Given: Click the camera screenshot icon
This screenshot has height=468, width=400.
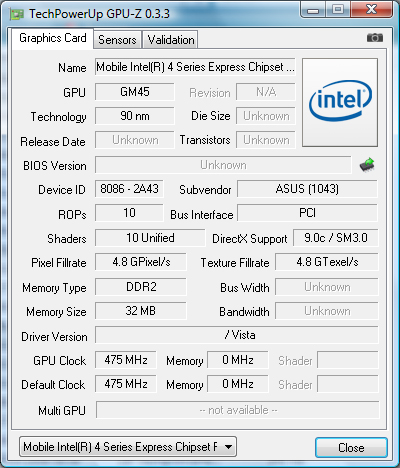Looking at the screenshot, I should 375,38.
